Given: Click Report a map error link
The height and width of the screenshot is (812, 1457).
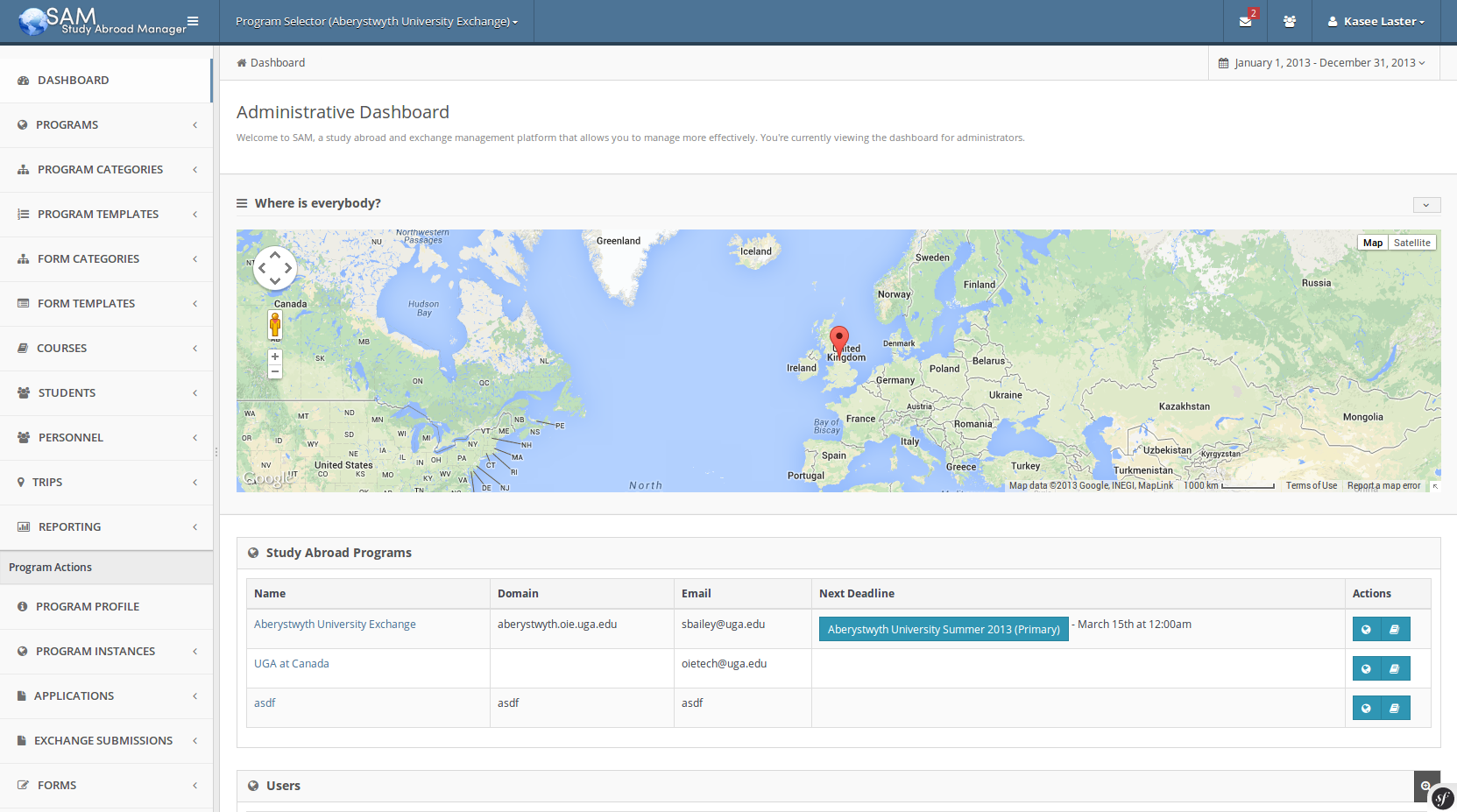Looking at the screenshot, I should 1383,486.
